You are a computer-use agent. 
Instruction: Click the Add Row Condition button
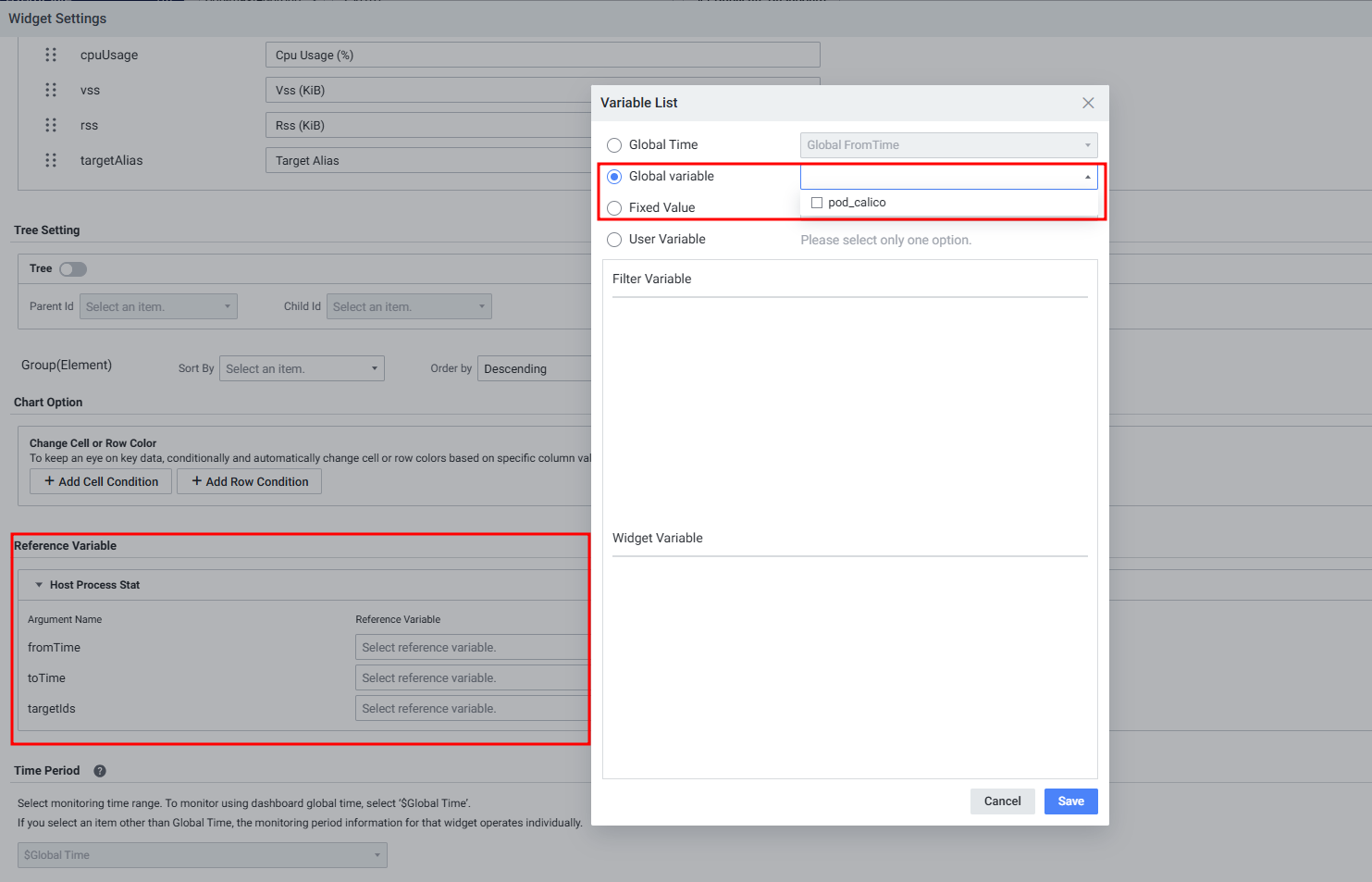point(249,481)
